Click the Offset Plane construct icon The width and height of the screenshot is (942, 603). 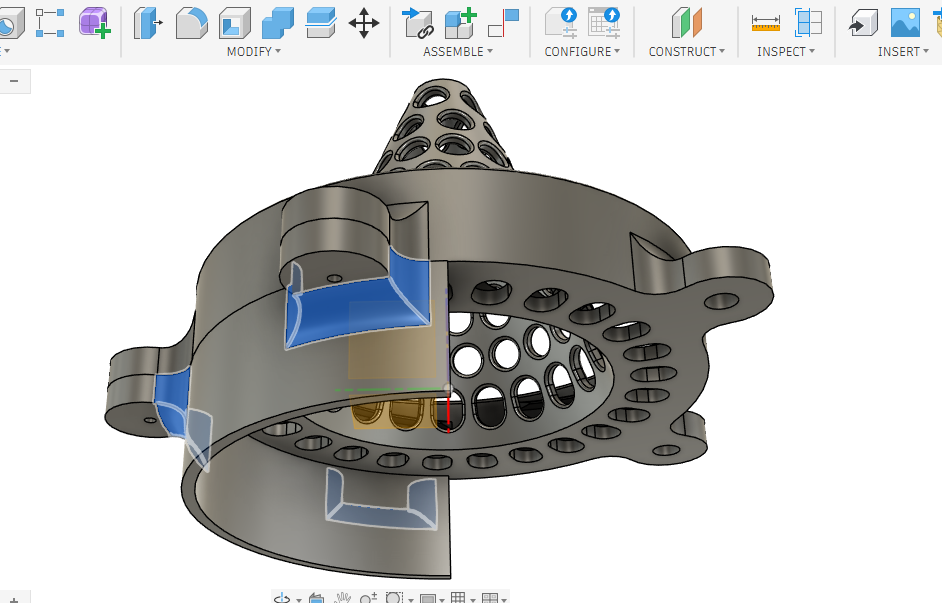pyautogui.click(x=687, y=22)
